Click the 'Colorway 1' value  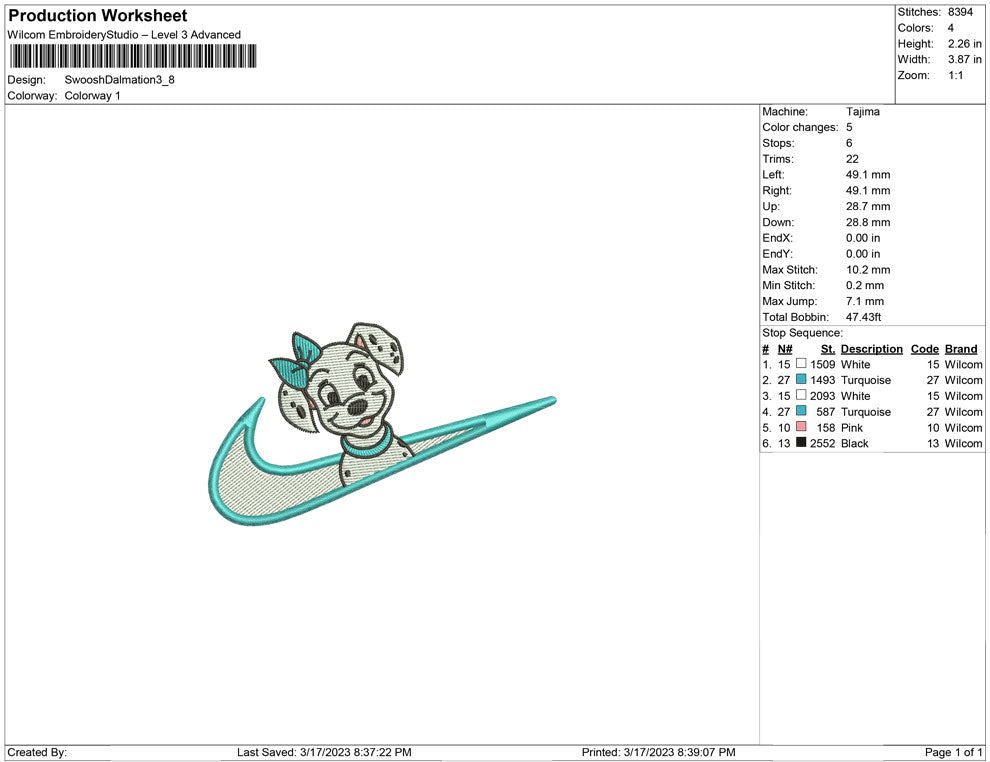[x=92, y=96]
